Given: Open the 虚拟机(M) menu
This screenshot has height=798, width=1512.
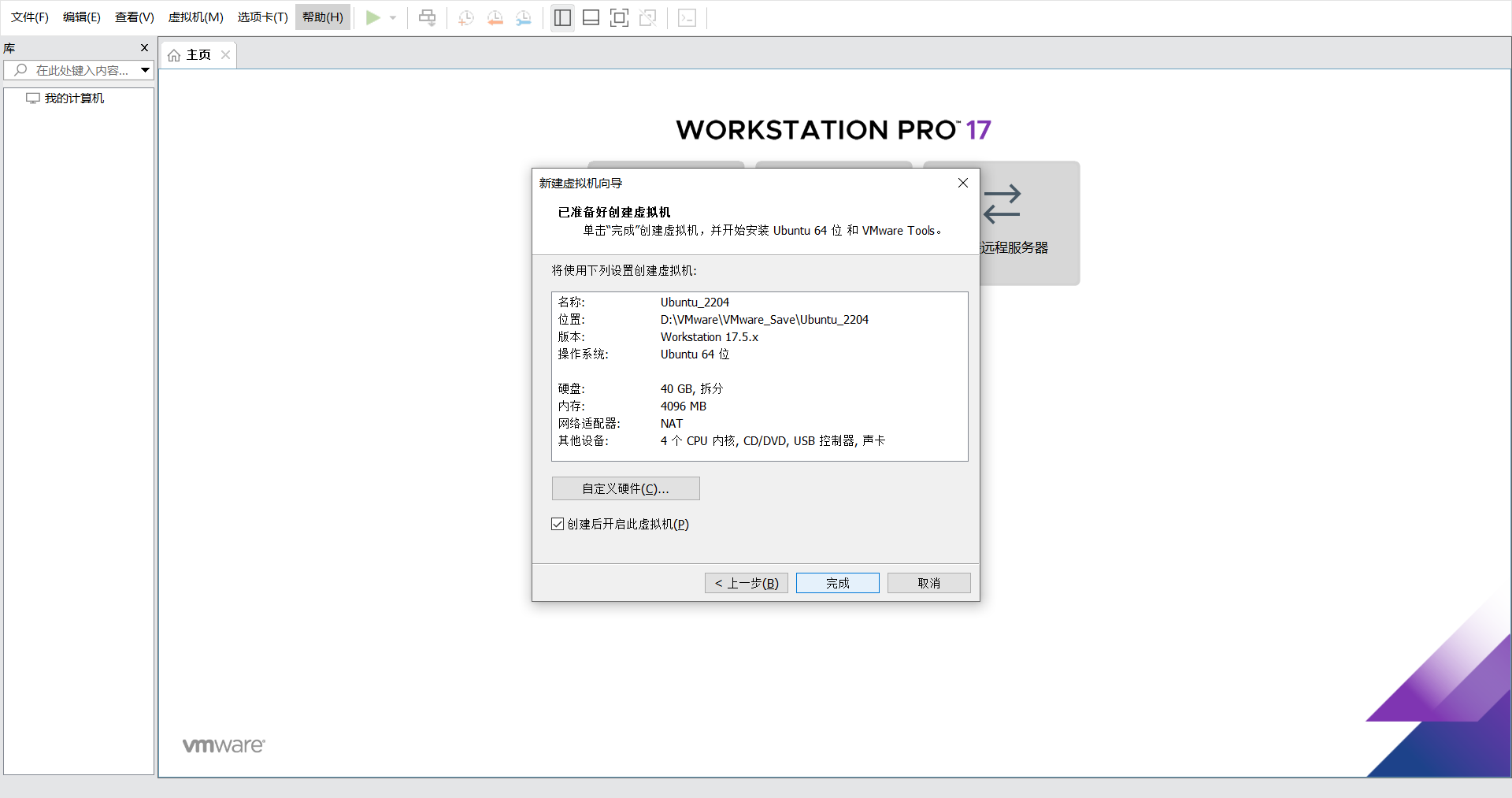Looking at the screenshot, I should [196, 17].
